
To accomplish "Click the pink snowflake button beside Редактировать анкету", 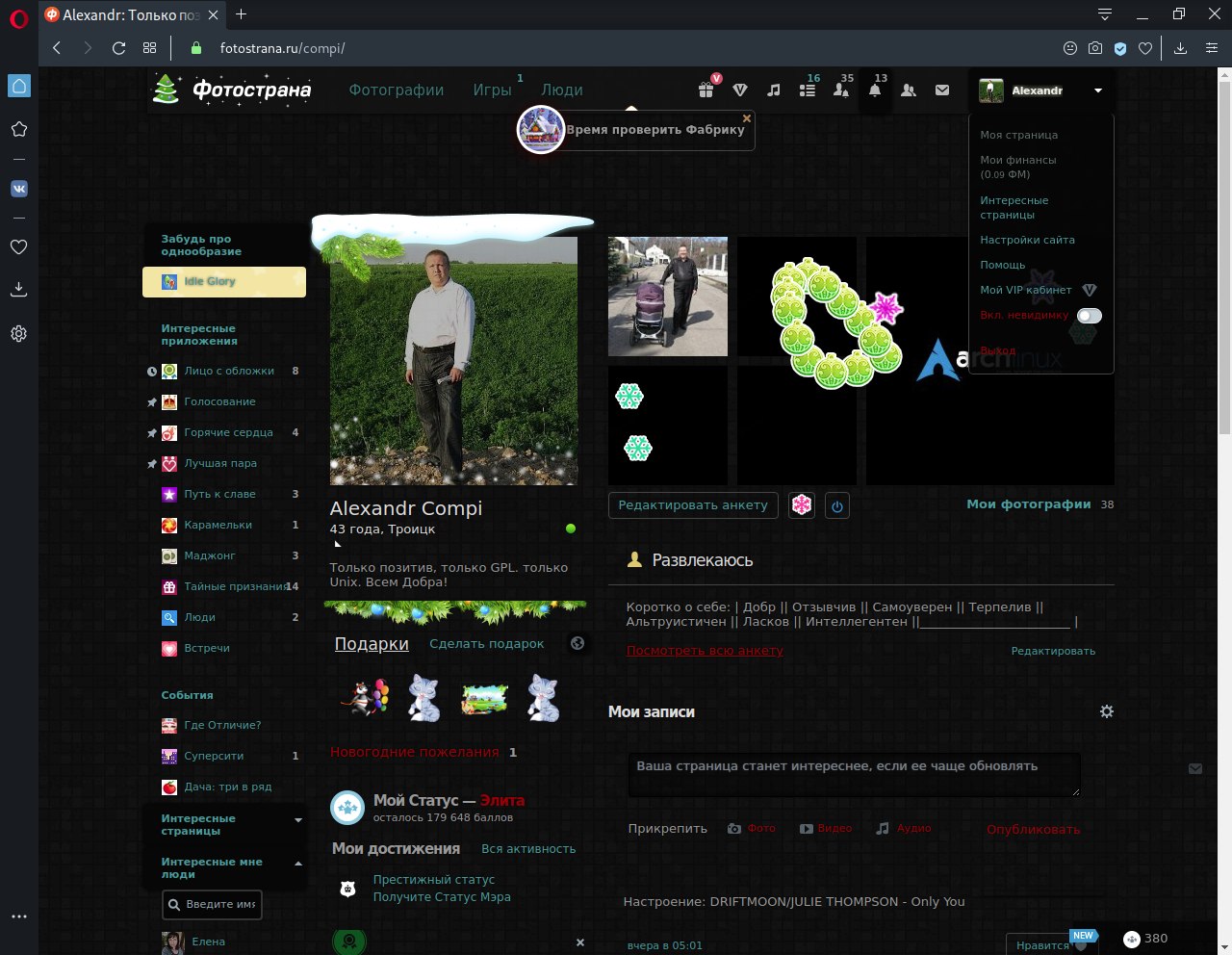I will [x=802, y=505].
